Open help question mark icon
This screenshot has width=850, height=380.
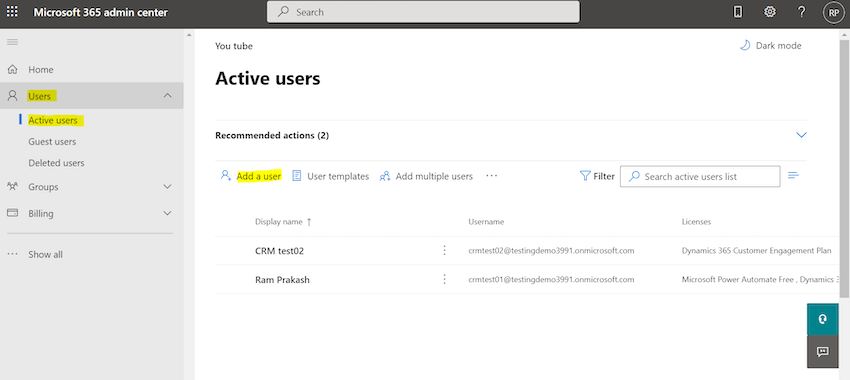(x=802, y=12)
